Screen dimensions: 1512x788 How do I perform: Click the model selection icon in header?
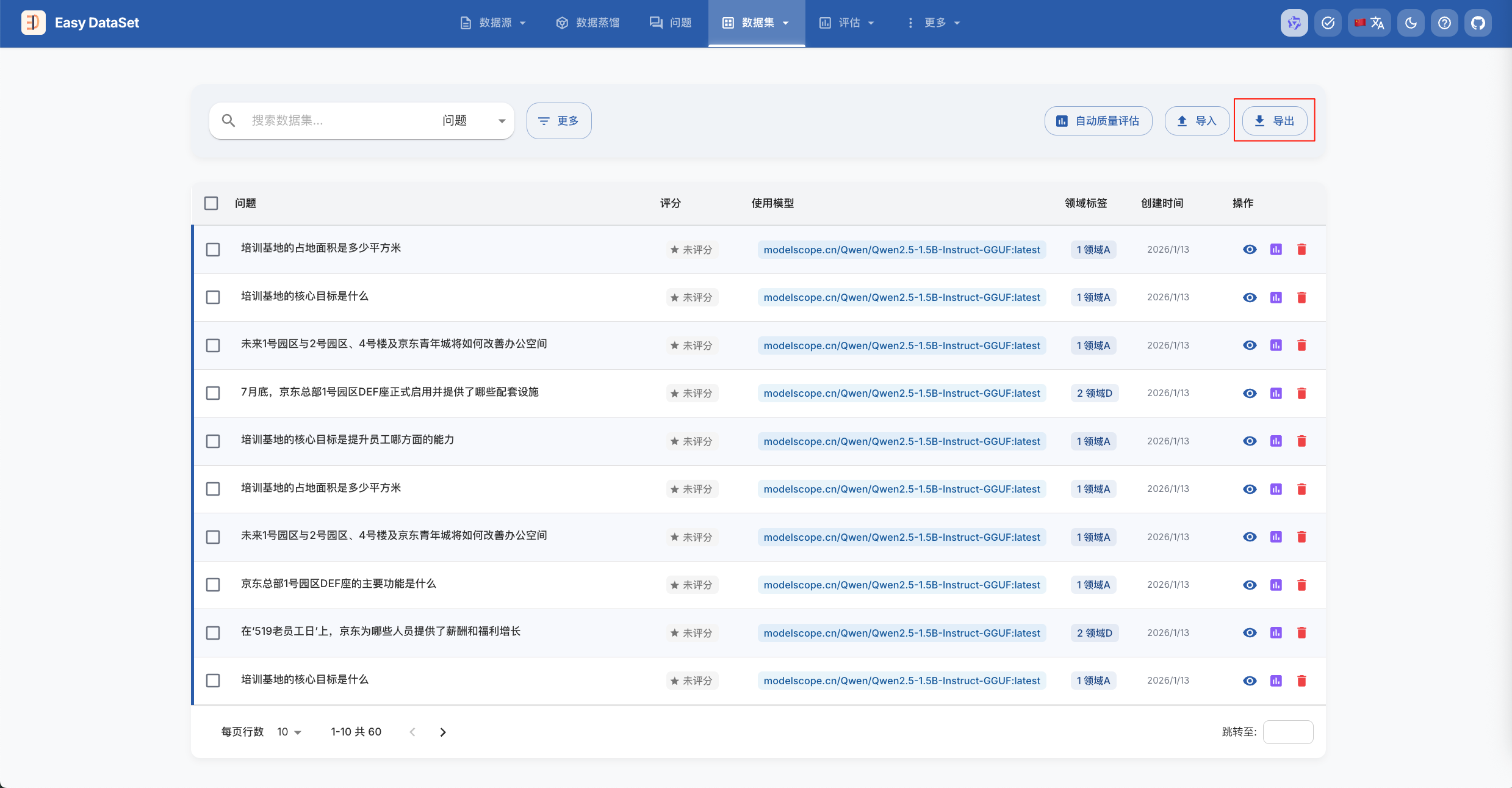(1294, 23)
